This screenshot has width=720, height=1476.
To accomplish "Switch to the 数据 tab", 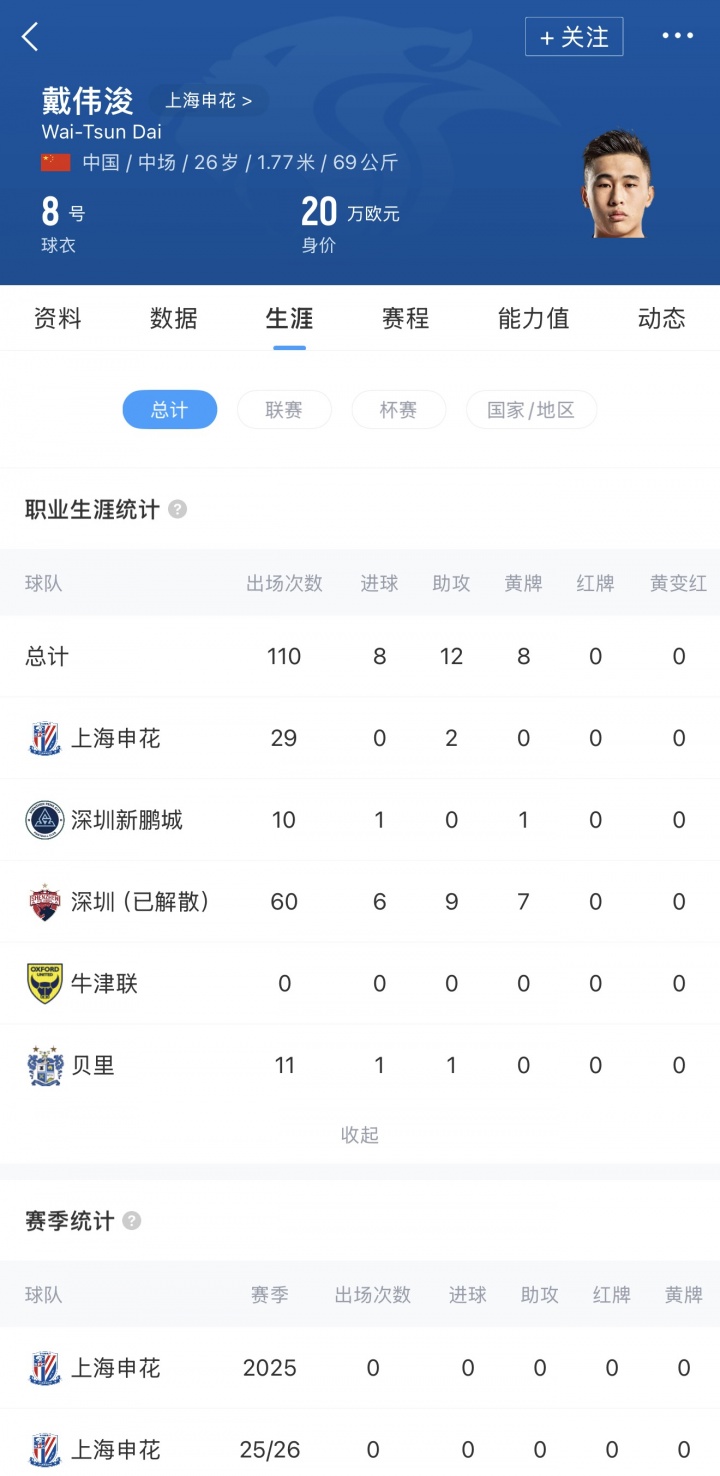I will (174, 318).
